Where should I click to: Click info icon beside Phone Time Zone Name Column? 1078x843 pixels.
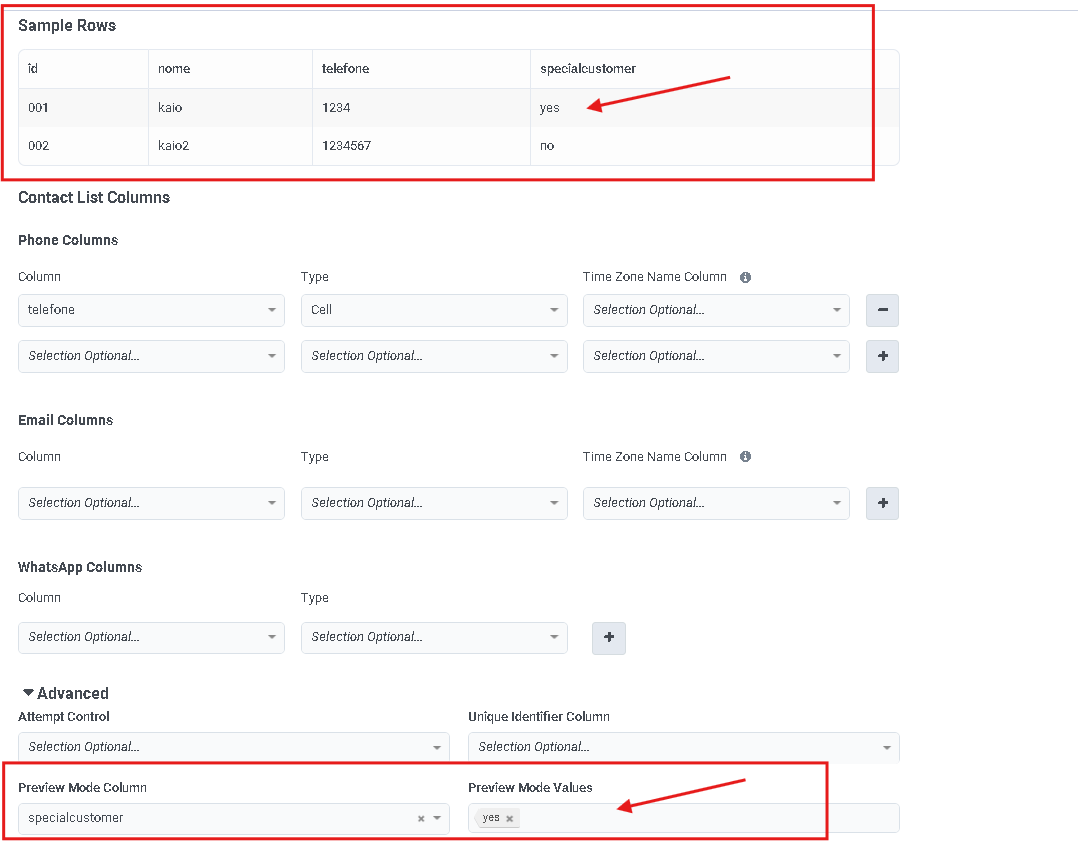point(745,277)
